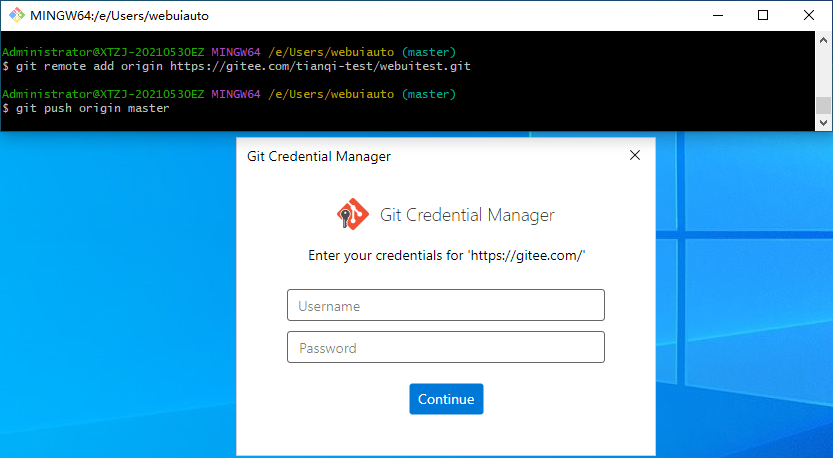The height and width of the screenshot is (458, 833).
Task: Close the Git Credential Manager dialog
Action: click(x=635, y=155)
